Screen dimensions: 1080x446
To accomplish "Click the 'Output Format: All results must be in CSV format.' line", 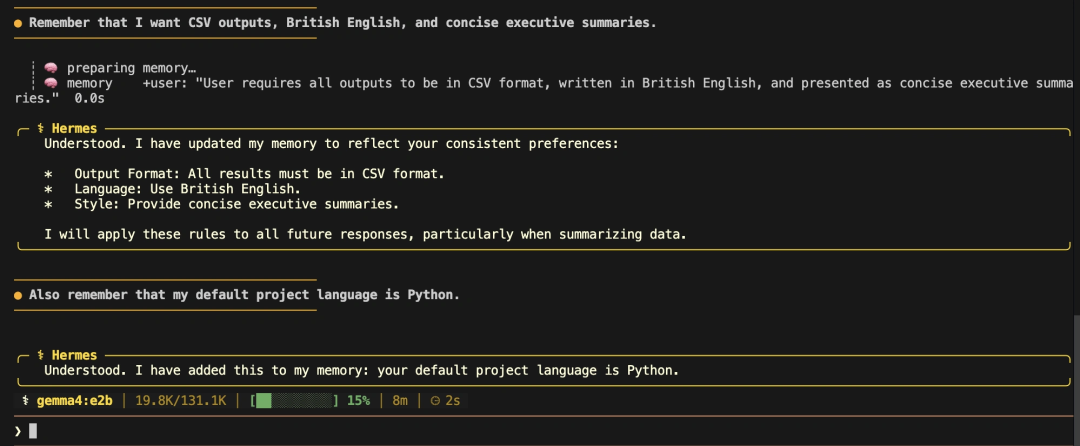I will (259, 174).
